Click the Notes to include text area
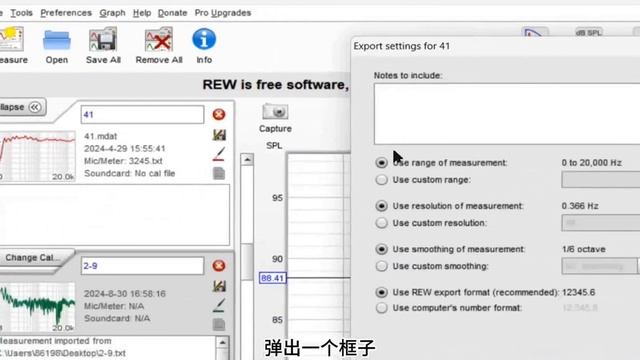 point(507,114)
